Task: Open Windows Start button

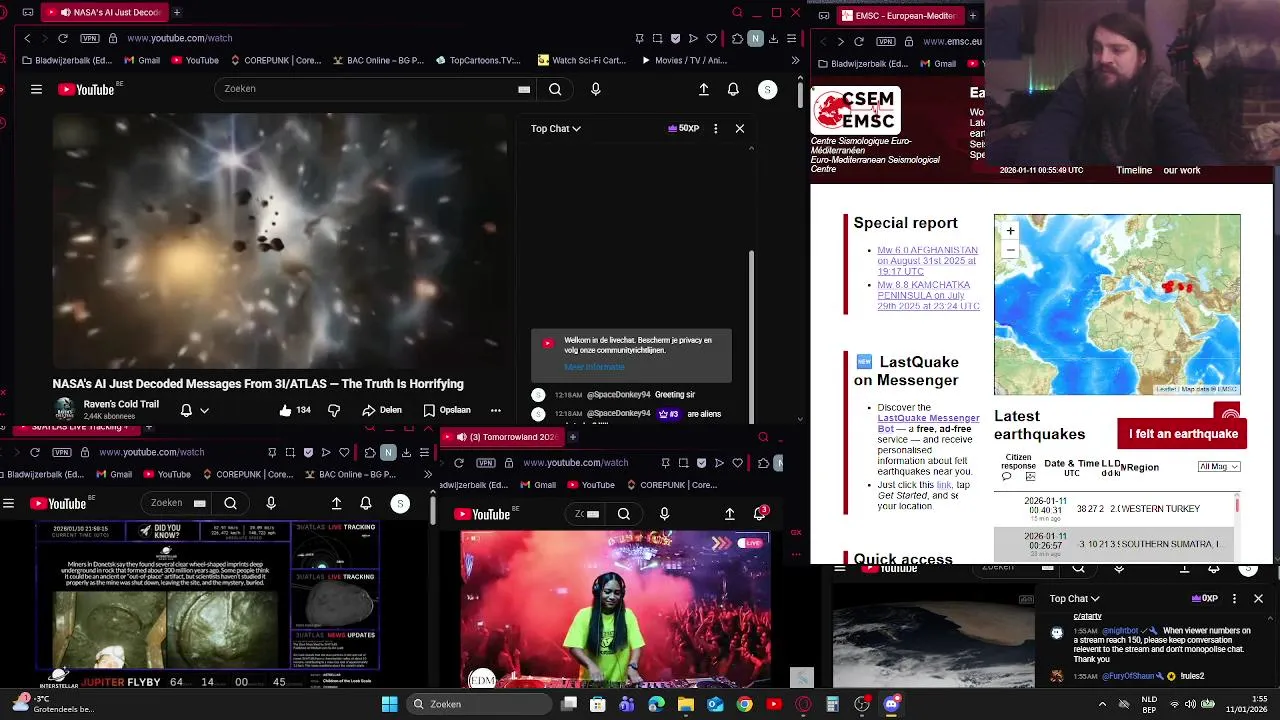Action: pos(389,704)
